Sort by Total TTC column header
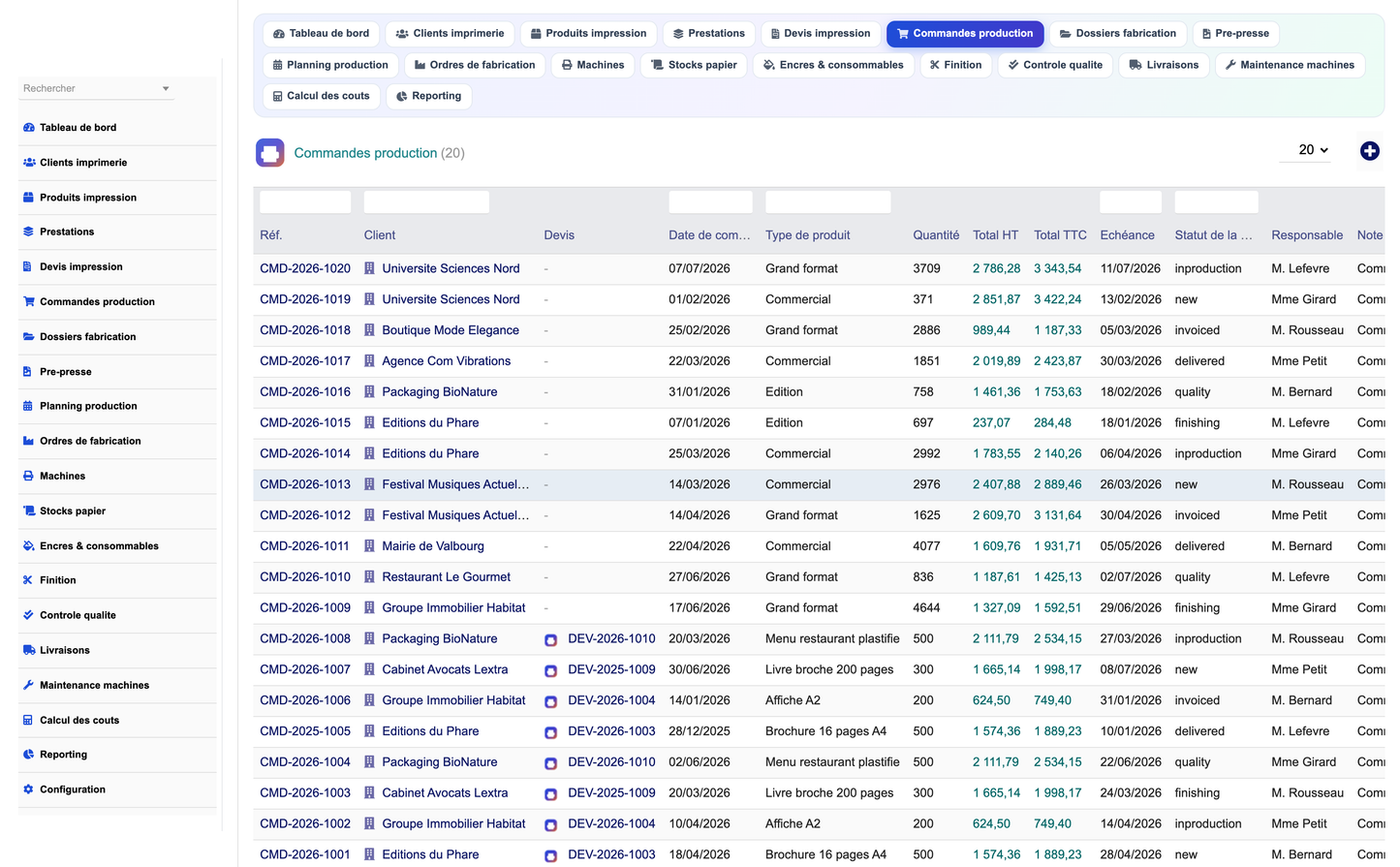The image size is (1400, 867). tap(1060, 235)
